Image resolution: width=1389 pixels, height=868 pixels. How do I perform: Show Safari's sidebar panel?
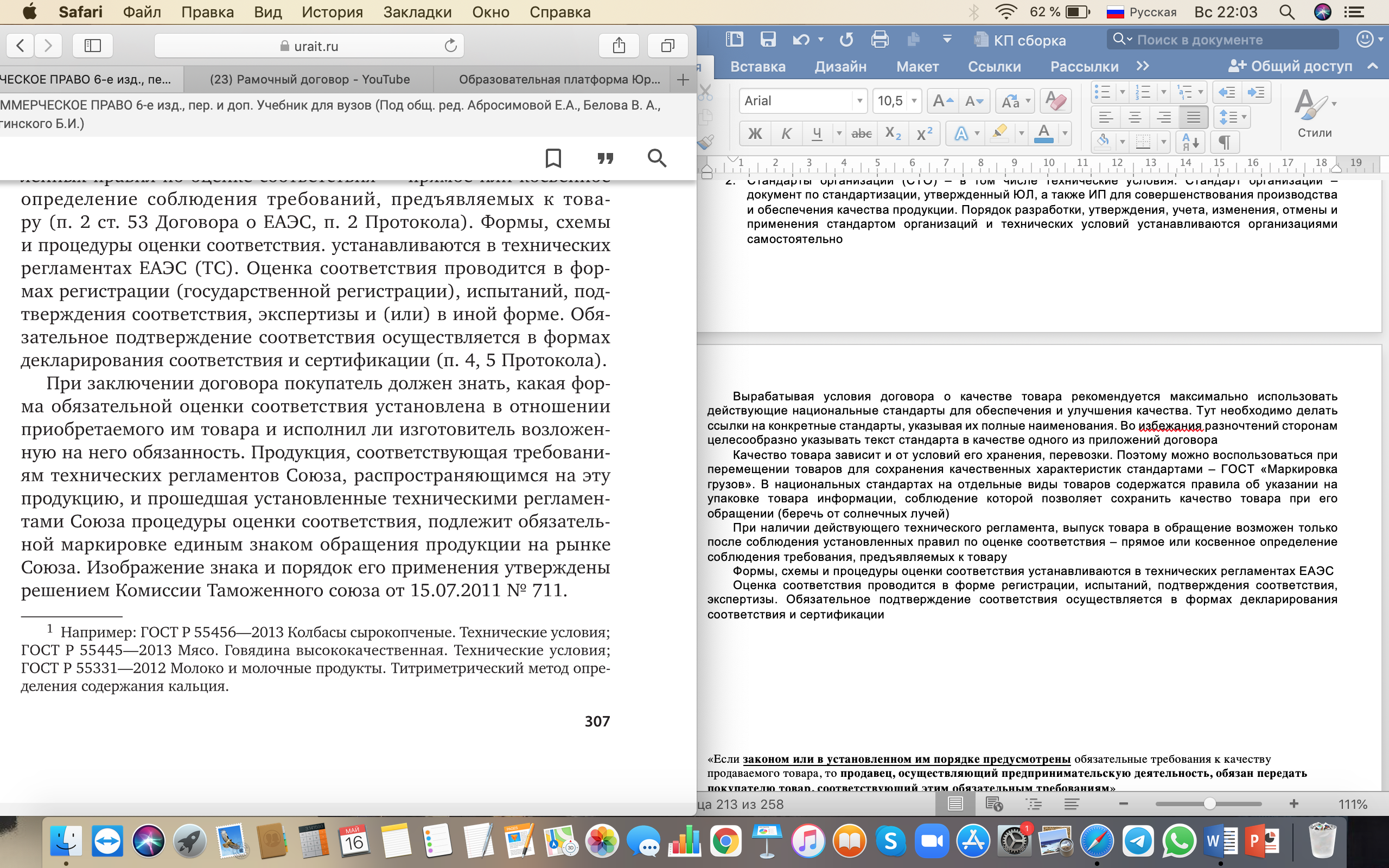pos(92,46)
